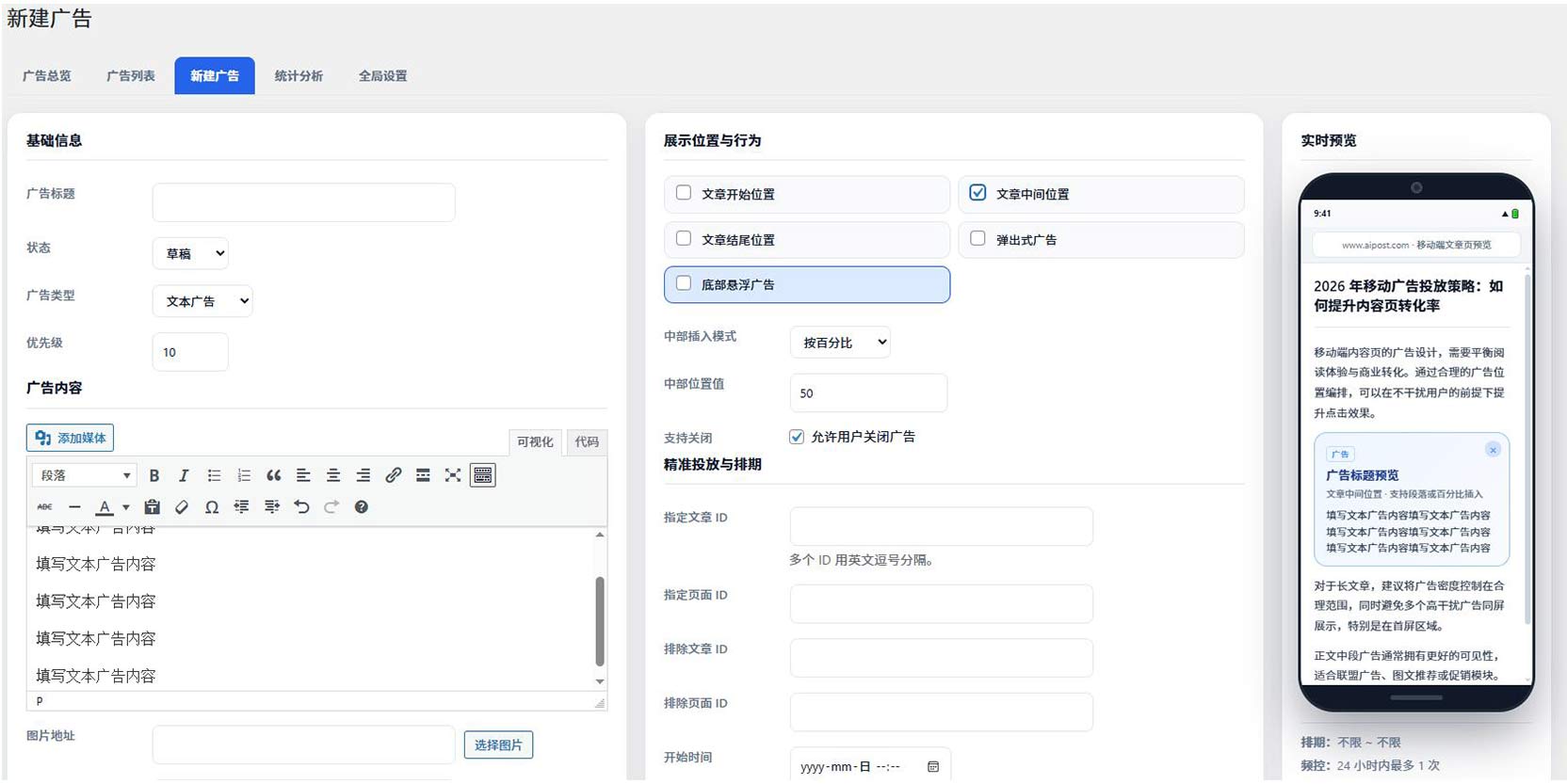Apply strikethrough formatting
This screenshot has height=784, width=1567.
[44, 506]
